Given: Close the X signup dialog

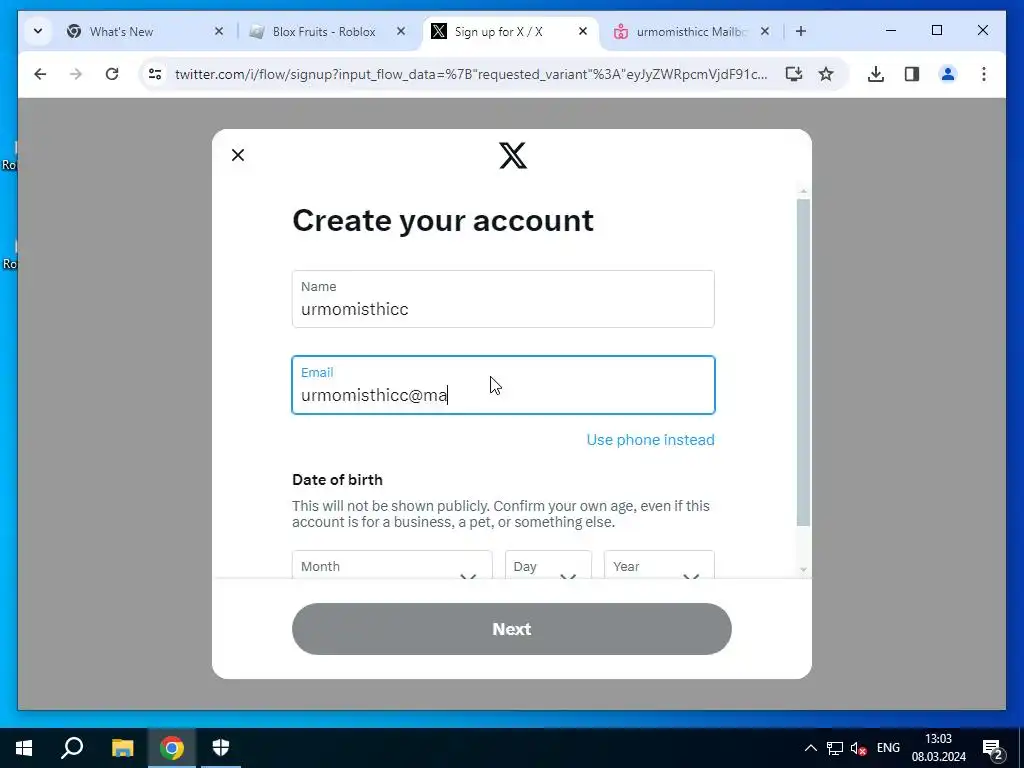Looking at the screenshot, I should point(238,155).
